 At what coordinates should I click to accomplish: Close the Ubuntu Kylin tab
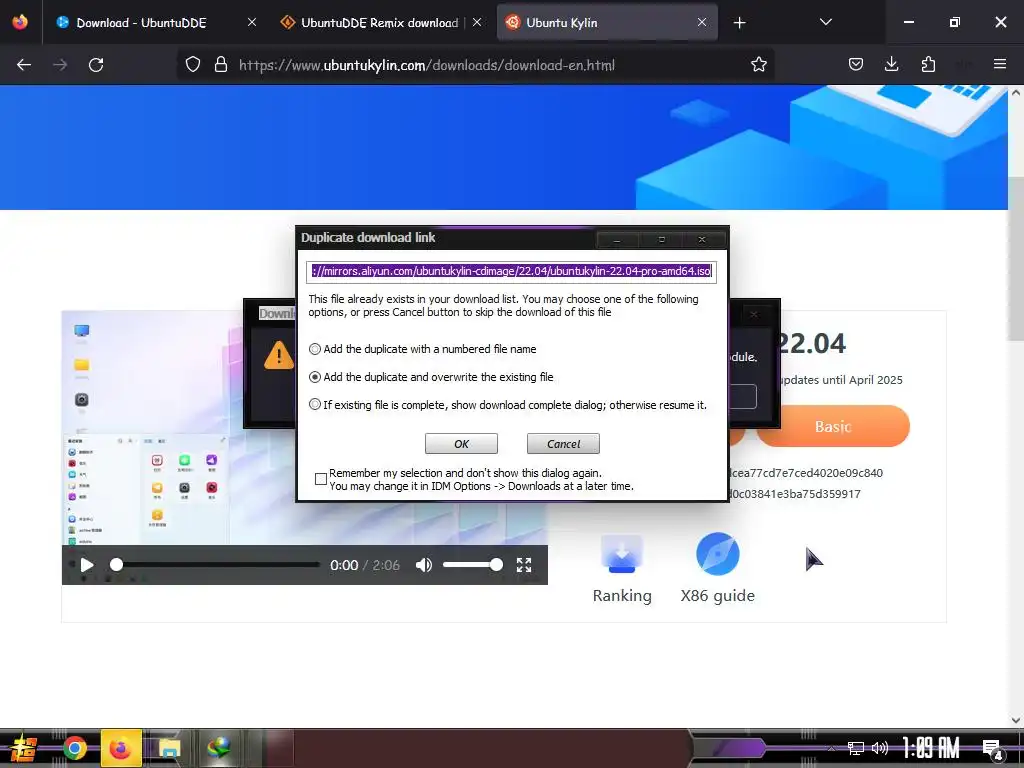701,22
